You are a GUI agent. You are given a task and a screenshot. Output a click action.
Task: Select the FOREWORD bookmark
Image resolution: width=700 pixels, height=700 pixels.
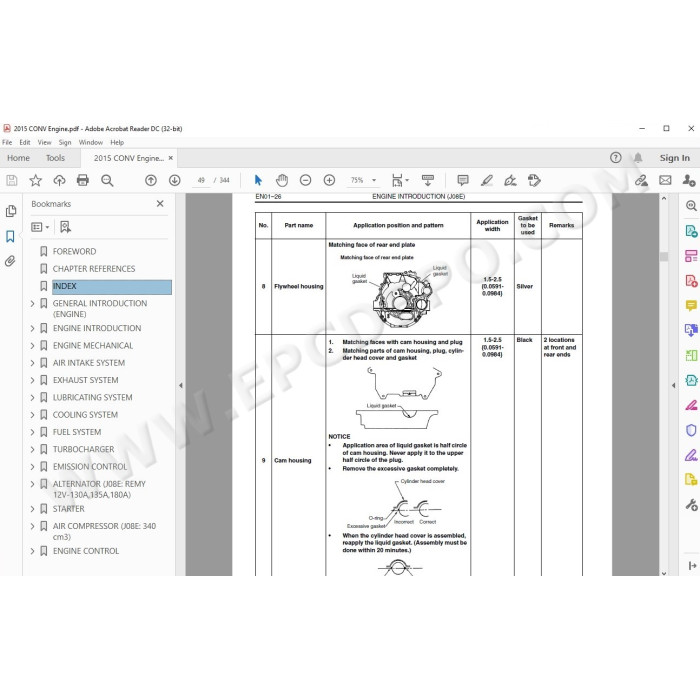tap(75, 252)
